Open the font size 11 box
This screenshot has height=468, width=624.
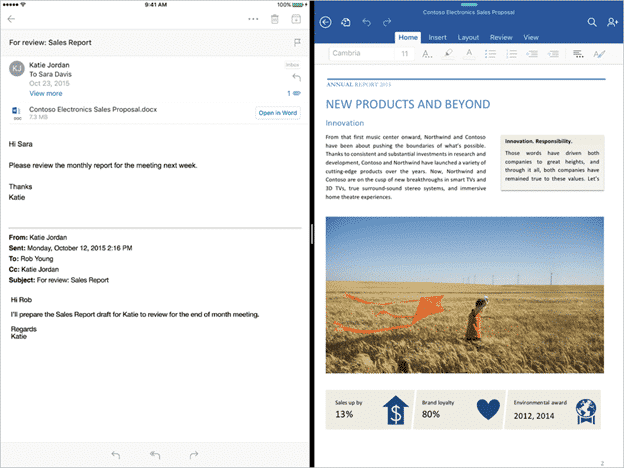404,53
